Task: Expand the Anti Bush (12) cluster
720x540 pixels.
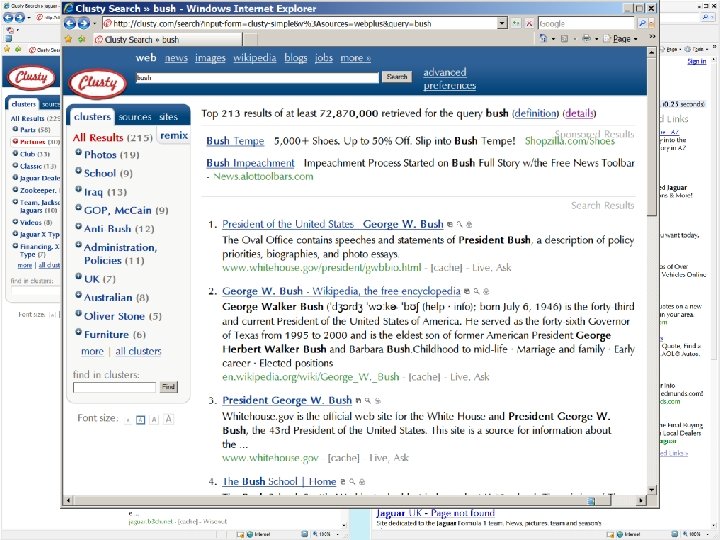Action: (x=79, y=226)
